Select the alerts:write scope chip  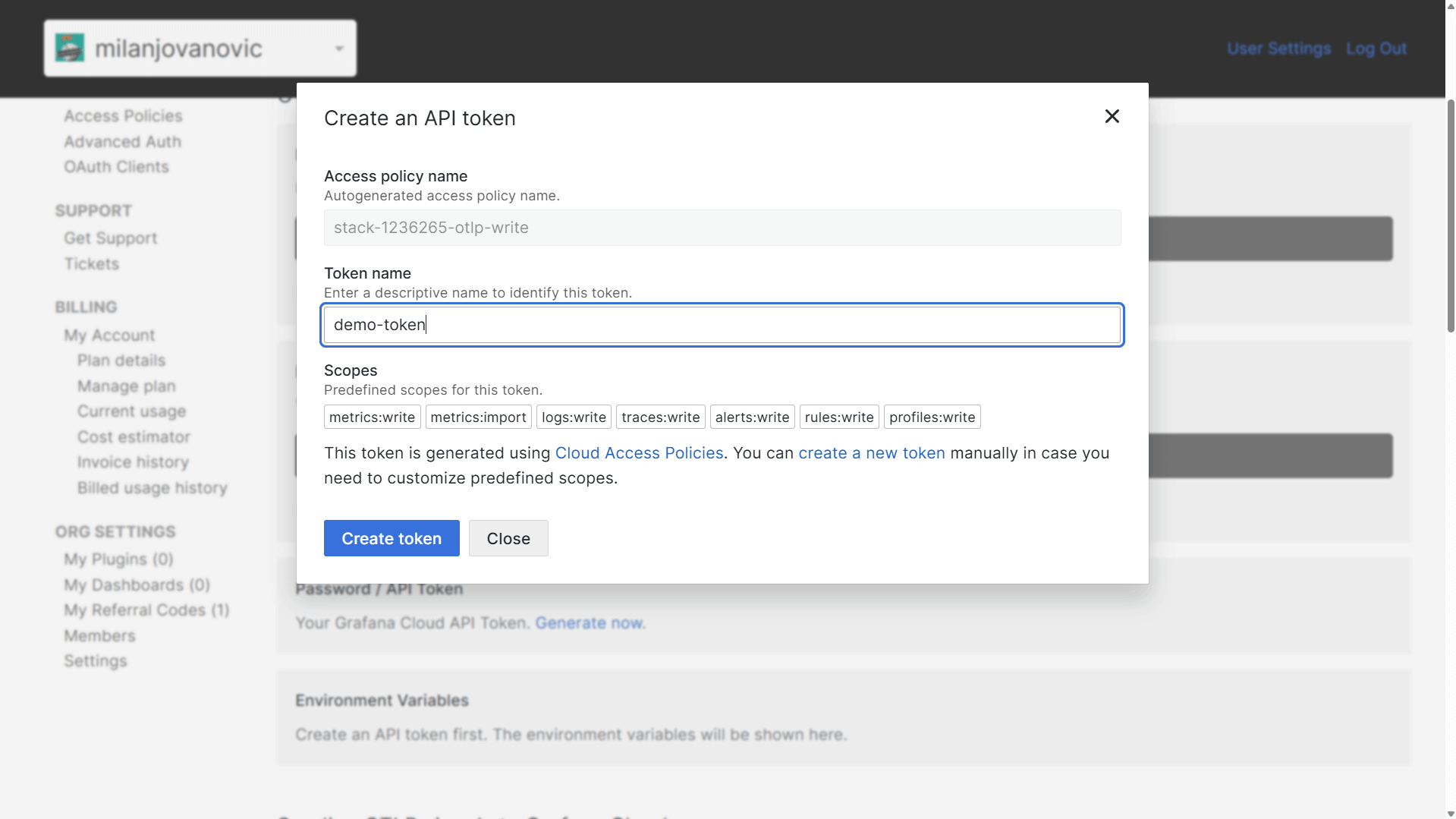coord(752,417)
